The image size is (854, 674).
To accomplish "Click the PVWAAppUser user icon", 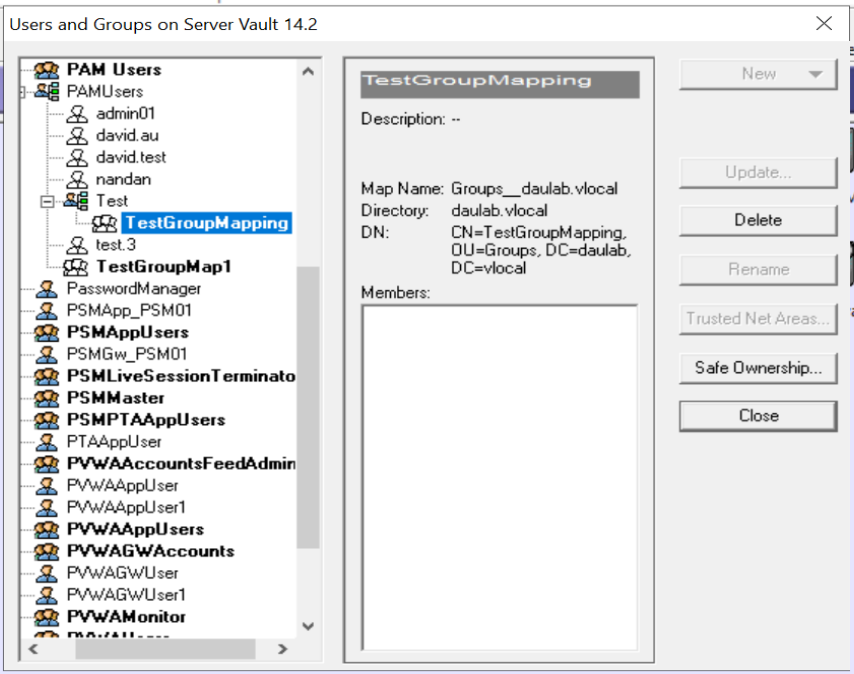I will (x=47, y=485).
